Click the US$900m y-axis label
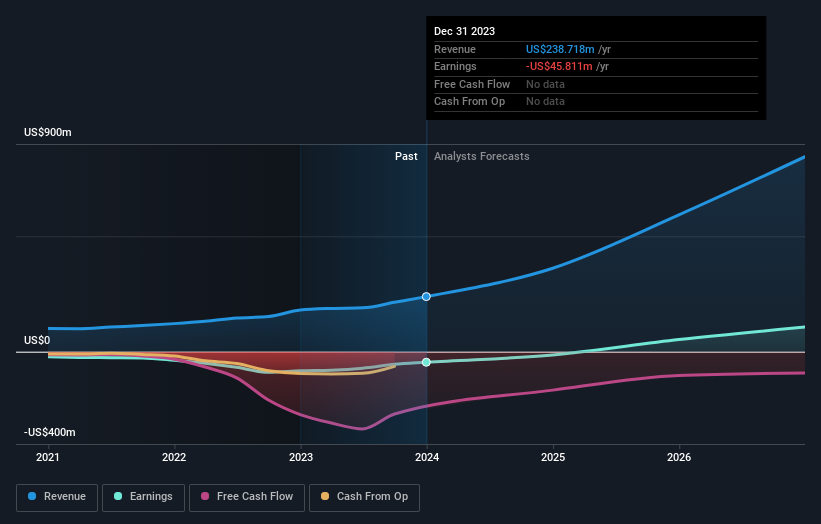This screenshot has height=524, width=821. (48, 132)
